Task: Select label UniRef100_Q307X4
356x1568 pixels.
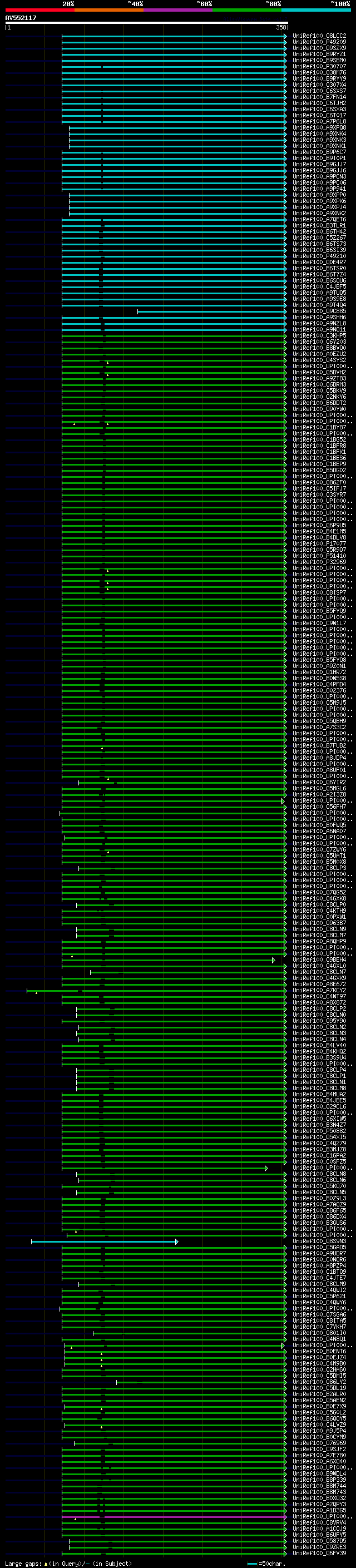Action: coord(319,85)
